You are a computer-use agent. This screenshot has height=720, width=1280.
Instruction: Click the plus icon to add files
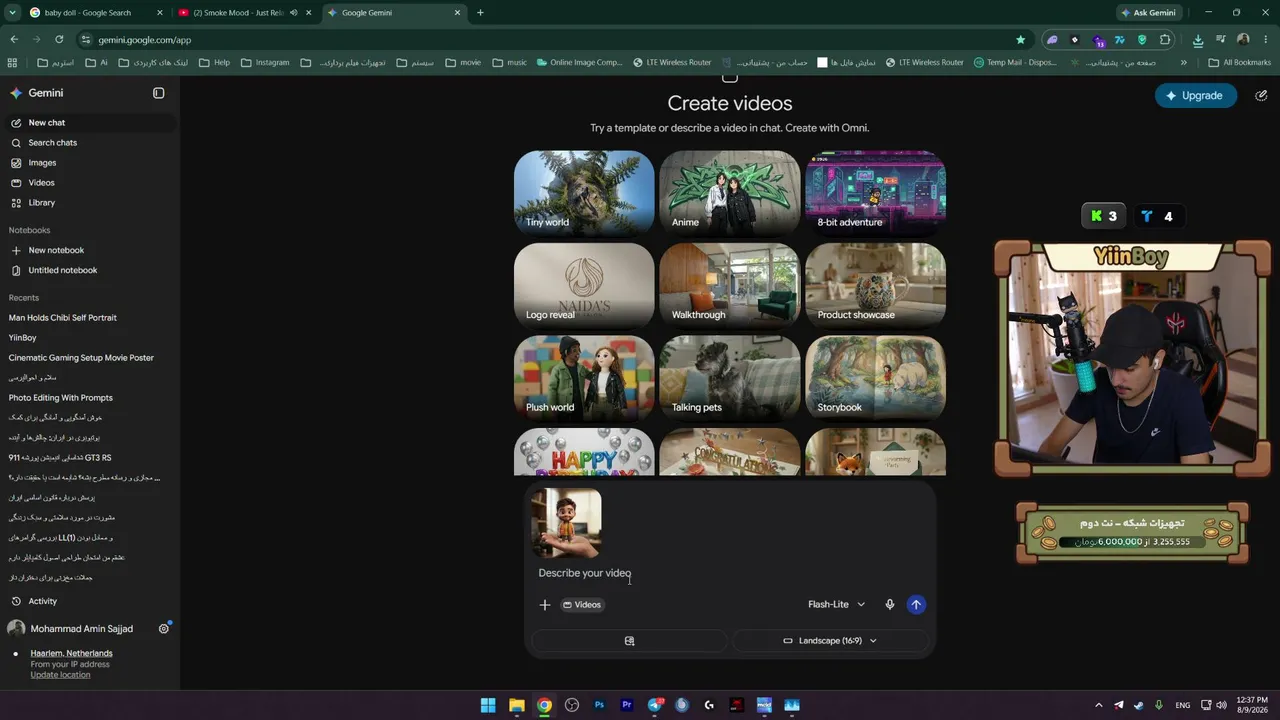tap(545, 604)
